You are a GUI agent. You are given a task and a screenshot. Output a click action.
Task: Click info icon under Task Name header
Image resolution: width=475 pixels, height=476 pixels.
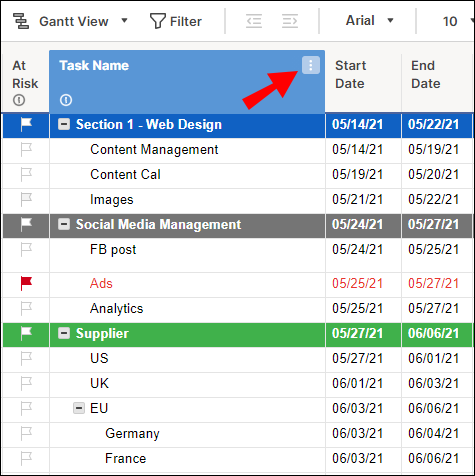click(x=66, y=100)
